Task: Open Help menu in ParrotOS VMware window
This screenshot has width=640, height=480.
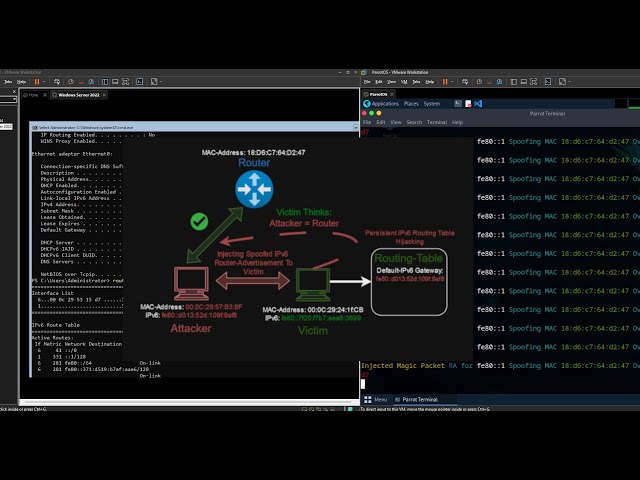Action: pyautogui.click(x=429, y=82)
